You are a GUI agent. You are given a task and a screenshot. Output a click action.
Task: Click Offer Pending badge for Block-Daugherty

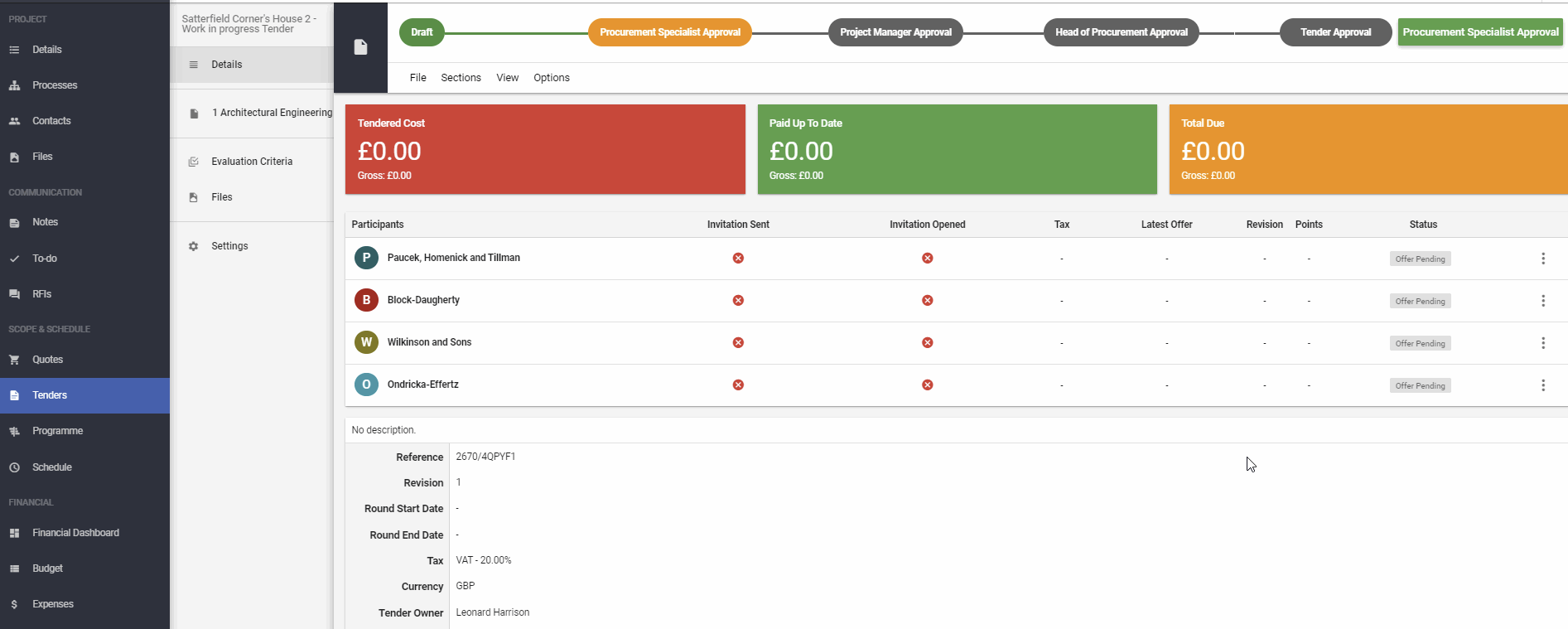pyautogui.click(x=1420, y=301)
